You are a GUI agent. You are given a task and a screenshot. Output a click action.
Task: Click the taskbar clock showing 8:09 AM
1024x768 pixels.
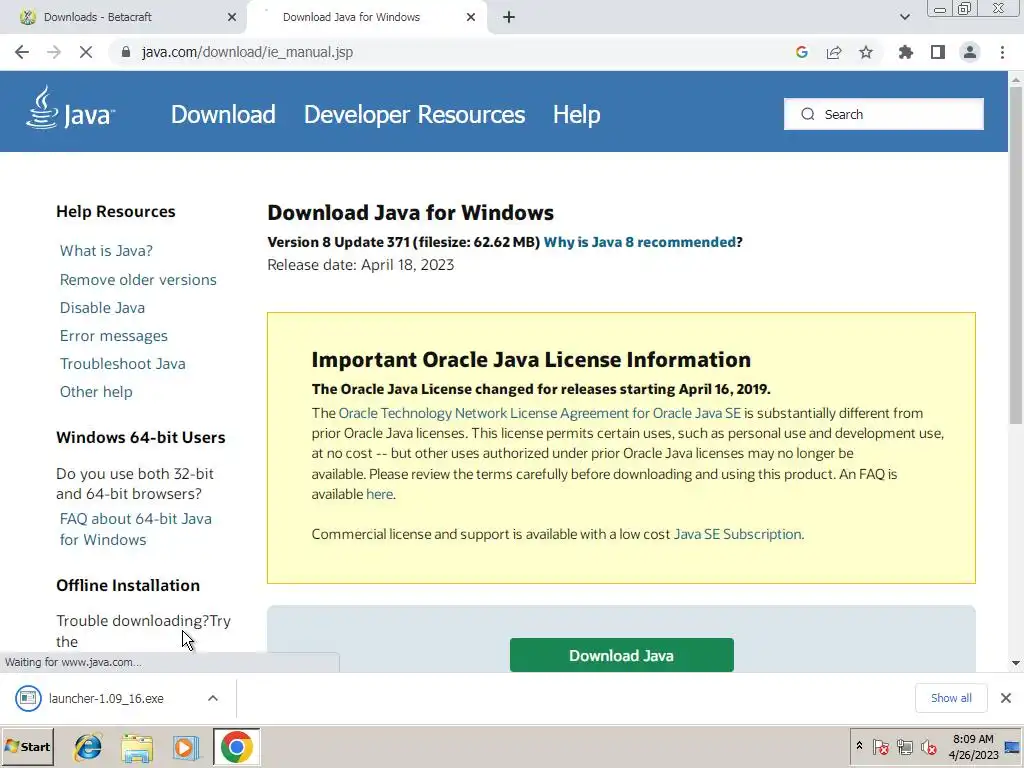tap(973, 746)
